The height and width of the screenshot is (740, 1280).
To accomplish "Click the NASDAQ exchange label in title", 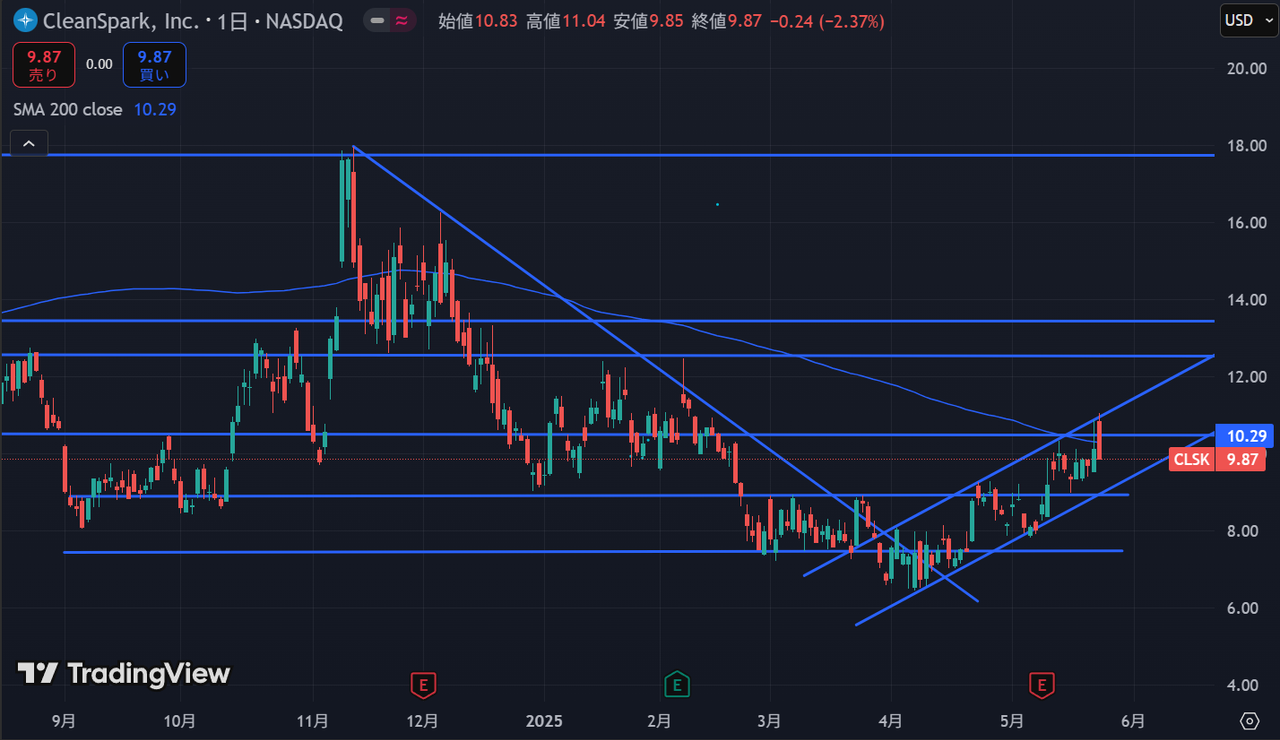I will [302, 21].
